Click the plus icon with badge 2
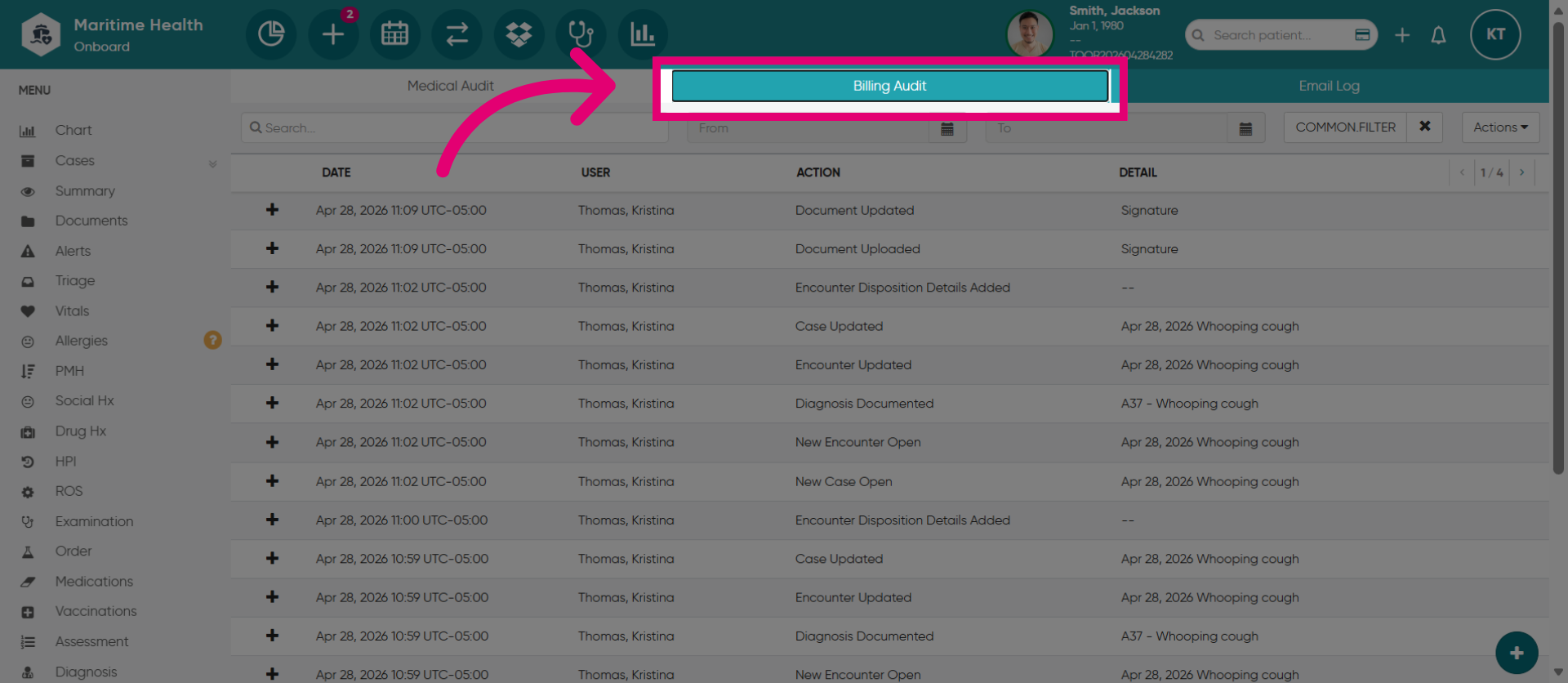Viewport: 1568px width, 683px height. click(x=333, y=34)
